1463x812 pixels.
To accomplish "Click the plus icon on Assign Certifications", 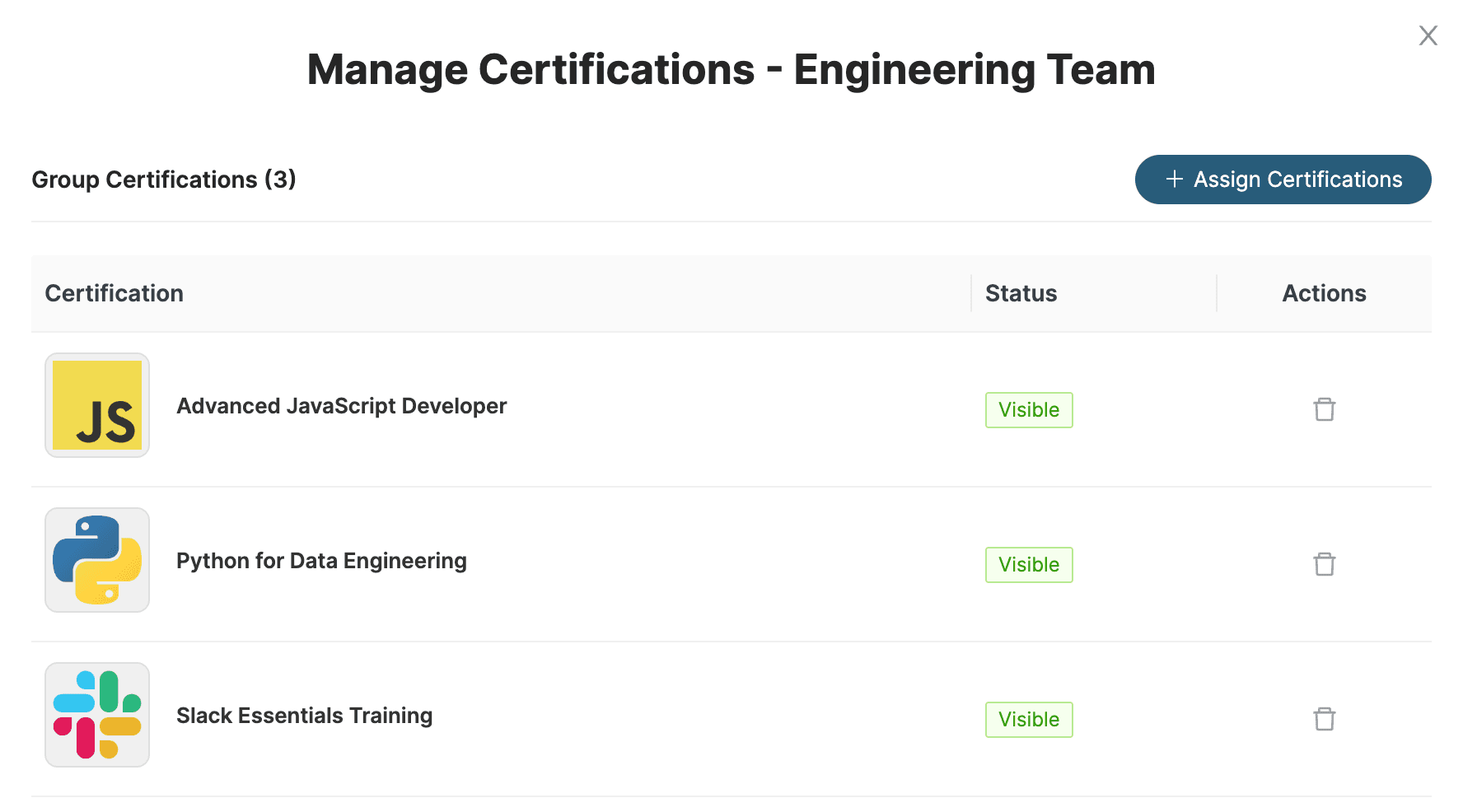I will click(x=1173, y=179).
